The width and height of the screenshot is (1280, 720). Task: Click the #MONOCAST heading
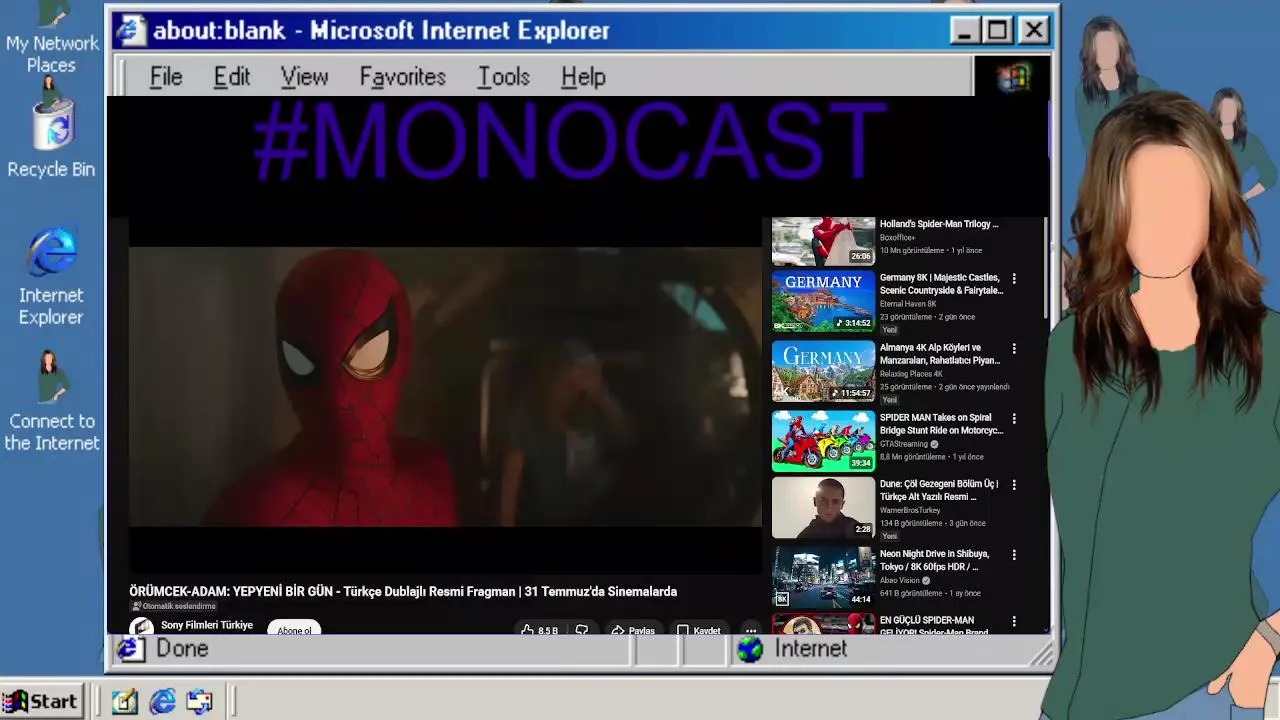[x=569, y=141]
